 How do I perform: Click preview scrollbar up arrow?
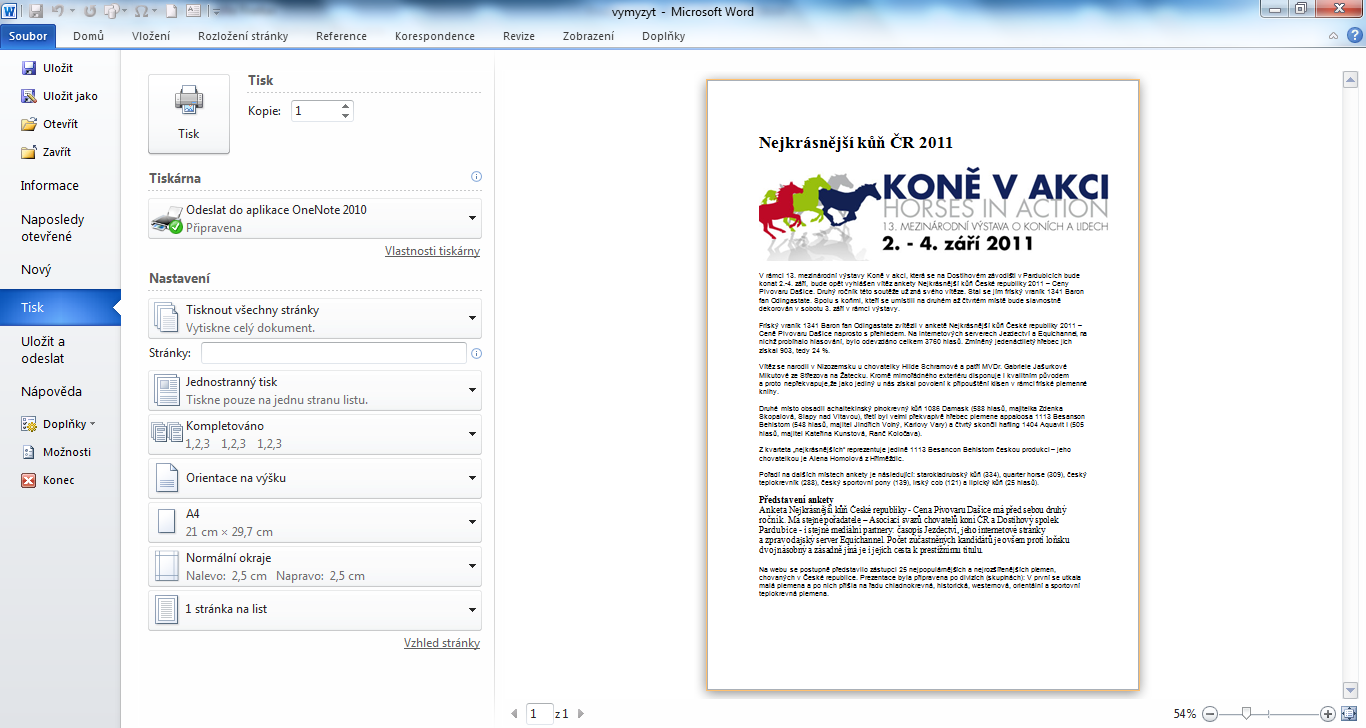point(1349,78)
